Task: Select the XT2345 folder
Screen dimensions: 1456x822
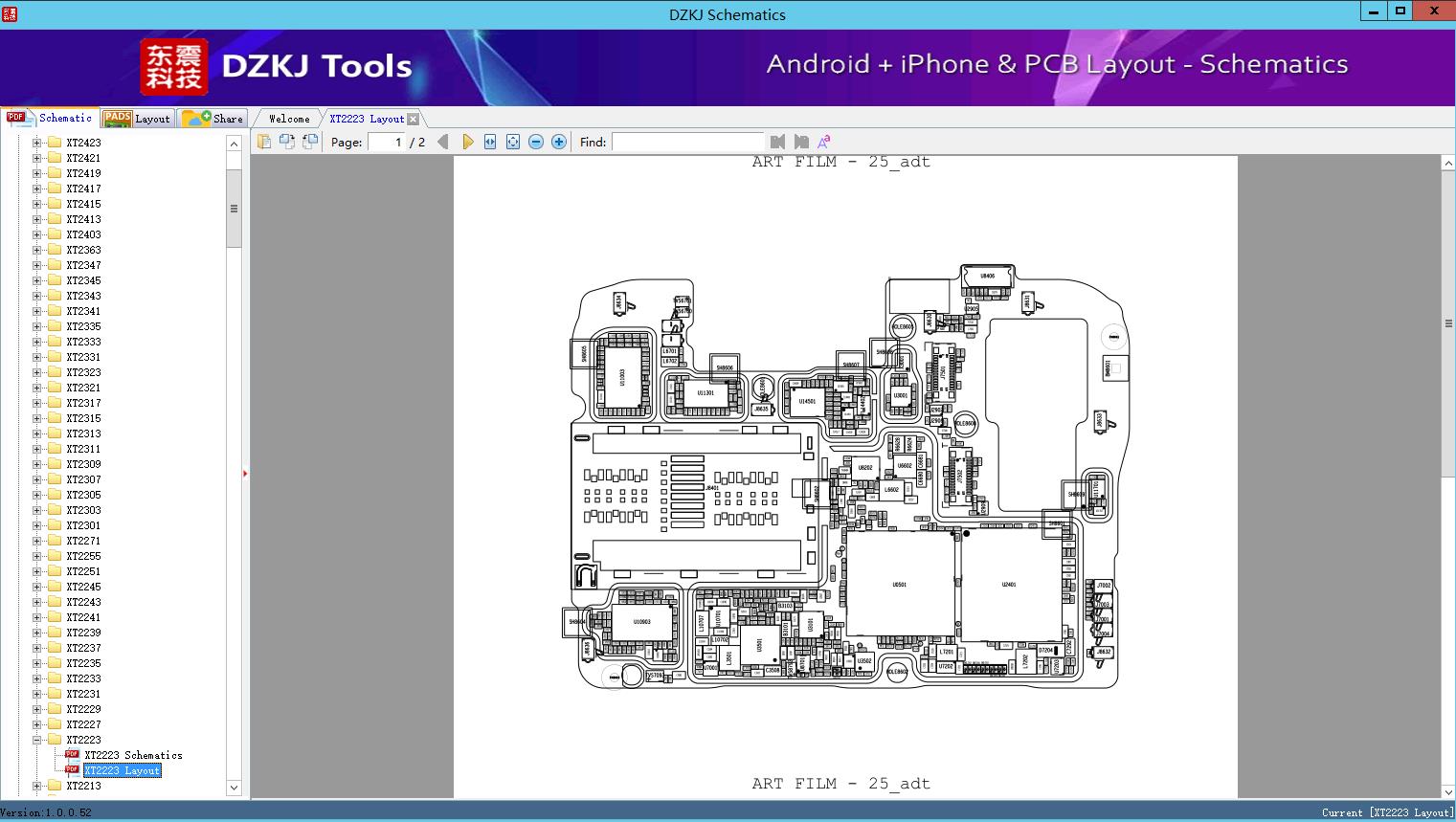Action: [x=83, y=280]
